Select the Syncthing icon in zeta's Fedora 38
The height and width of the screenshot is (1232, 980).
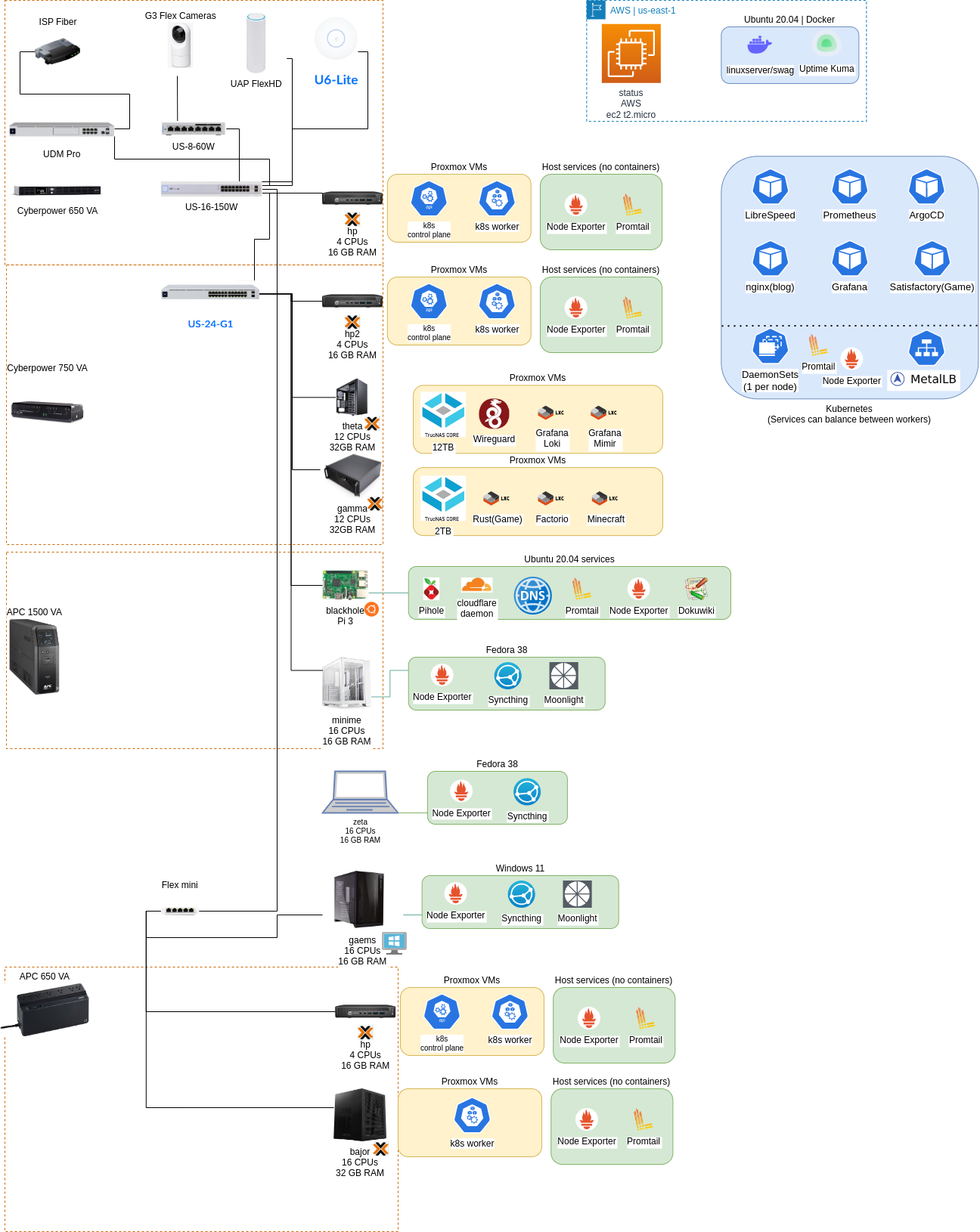[x=527, y=792]
